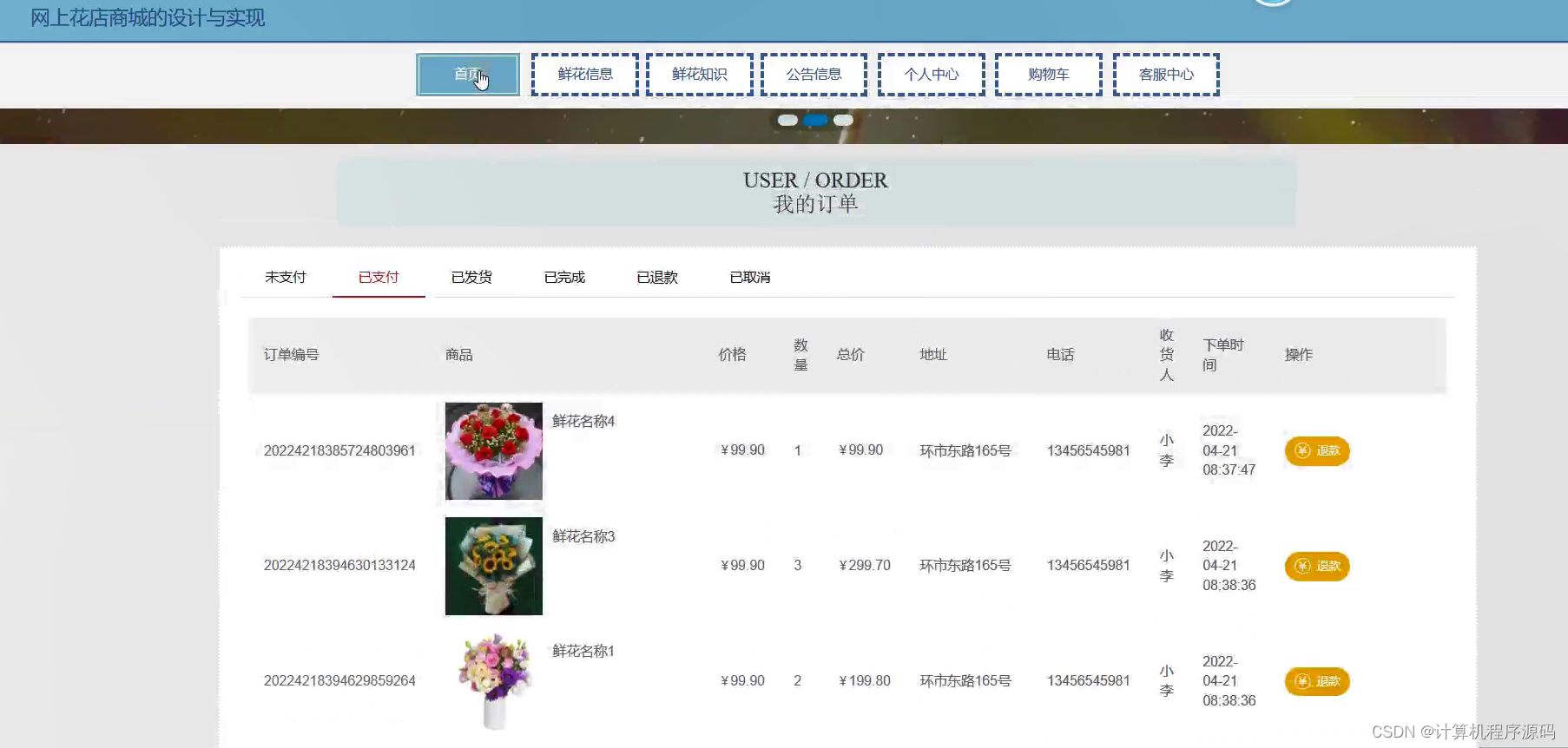Select the 已支付 orders tab
Viewport: 1568px width, 748px height.
click(379, 278)
